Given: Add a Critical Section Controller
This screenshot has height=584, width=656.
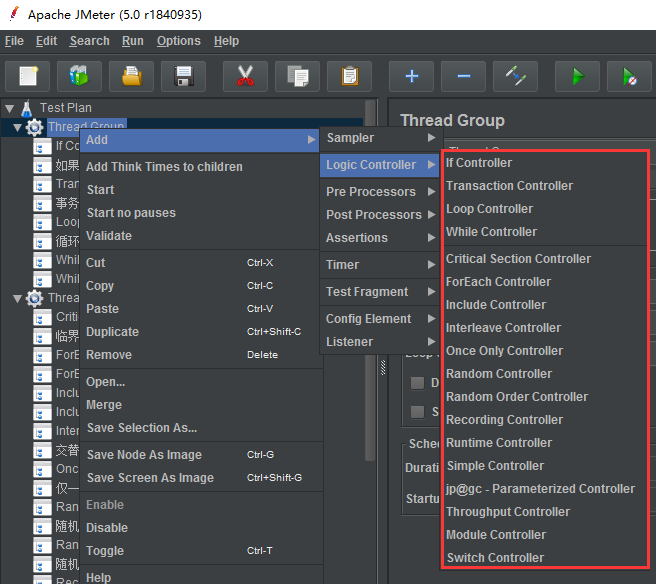Looking at the screenshot, I should tap(545, 259).
